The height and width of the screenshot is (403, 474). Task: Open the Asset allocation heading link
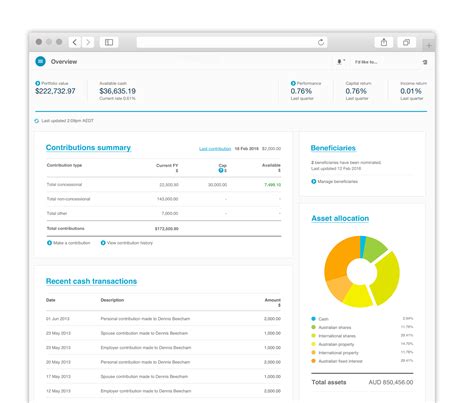pyautogui.click(x=340, y=218)
